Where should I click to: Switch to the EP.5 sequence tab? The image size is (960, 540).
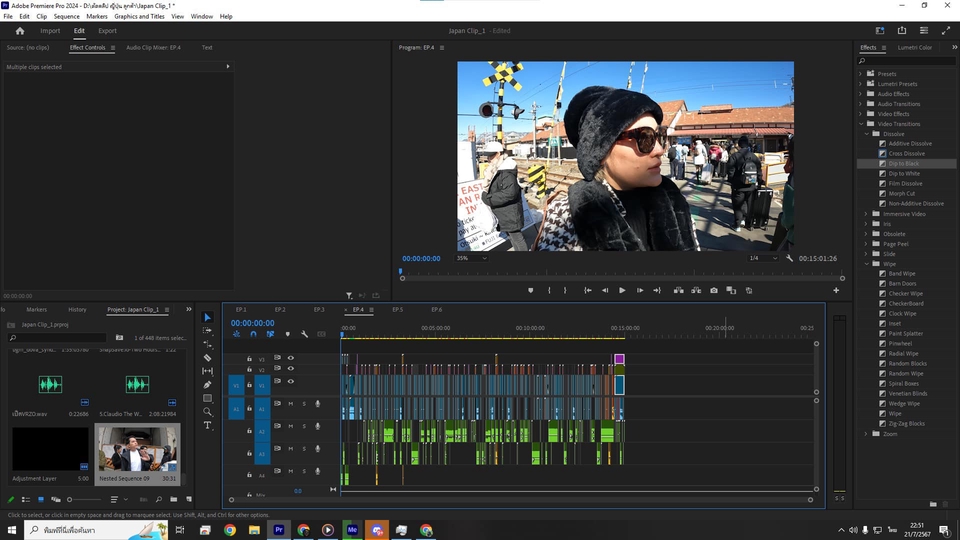pos(397,309)
